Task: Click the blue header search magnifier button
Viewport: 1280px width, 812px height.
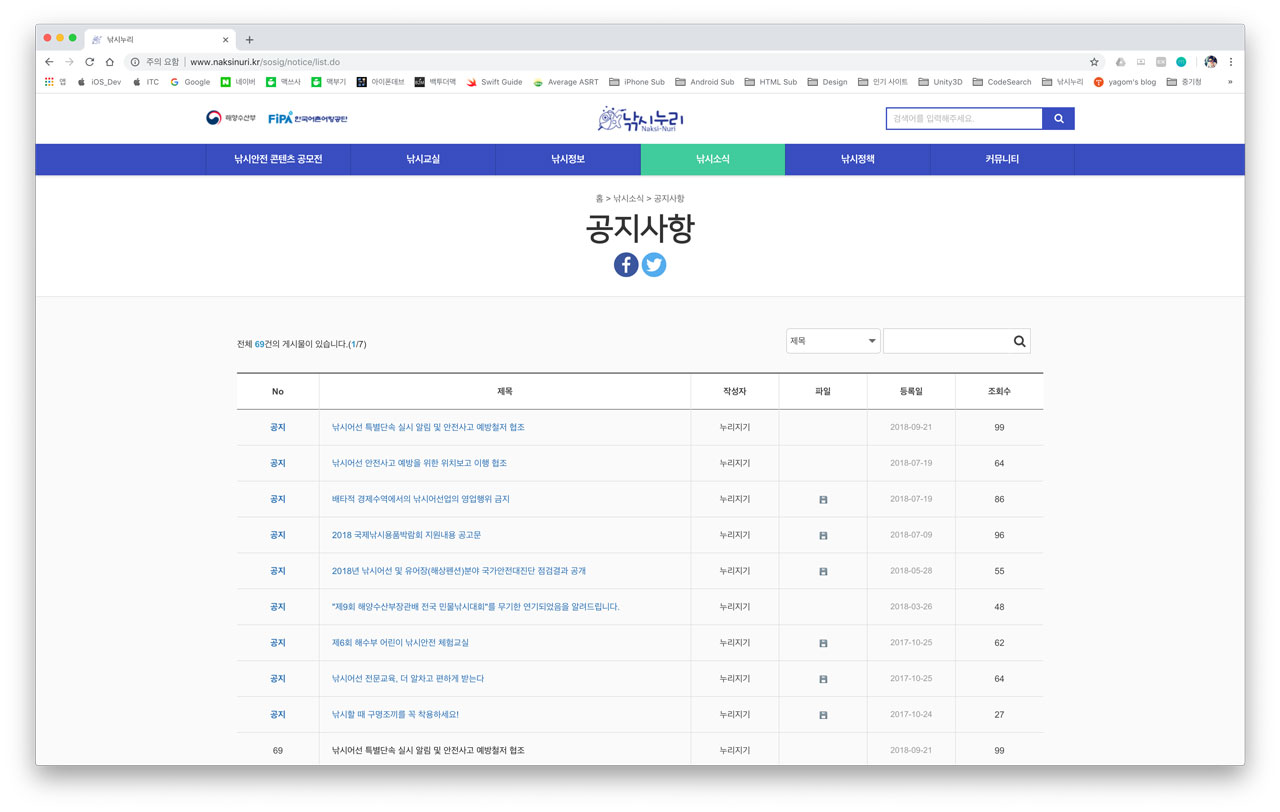Action: 1058,119
